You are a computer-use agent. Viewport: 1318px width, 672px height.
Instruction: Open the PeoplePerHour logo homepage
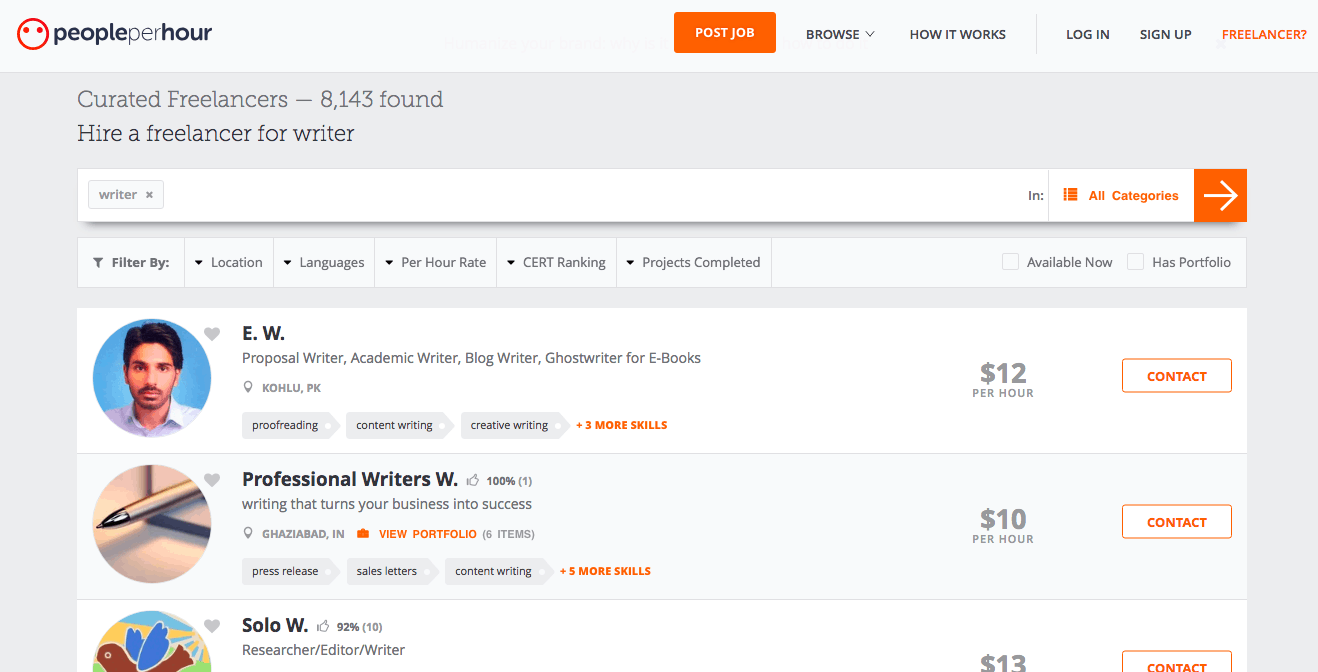114,34
